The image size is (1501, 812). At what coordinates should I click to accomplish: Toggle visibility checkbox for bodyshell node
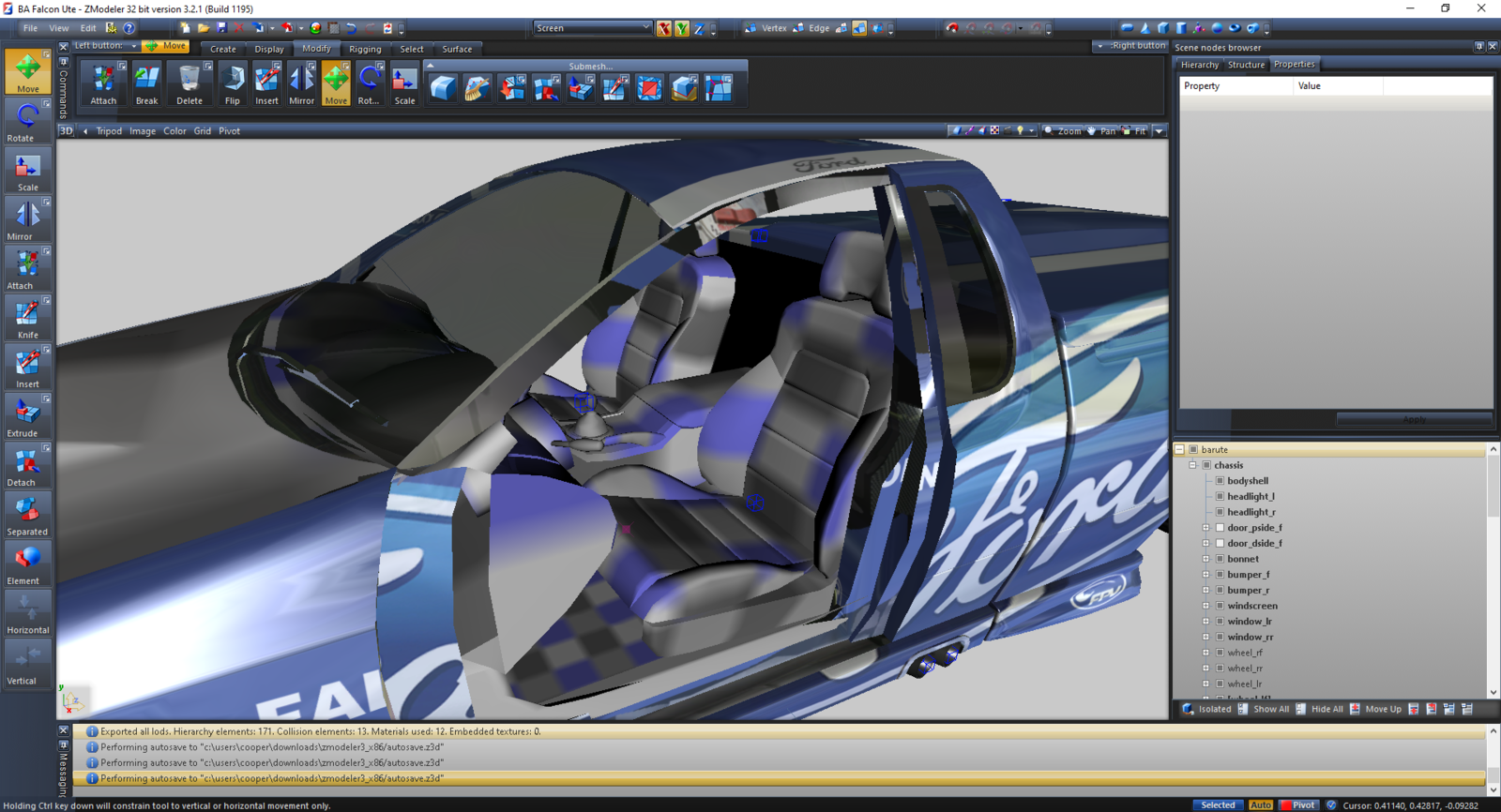[x=1220, y=481]
